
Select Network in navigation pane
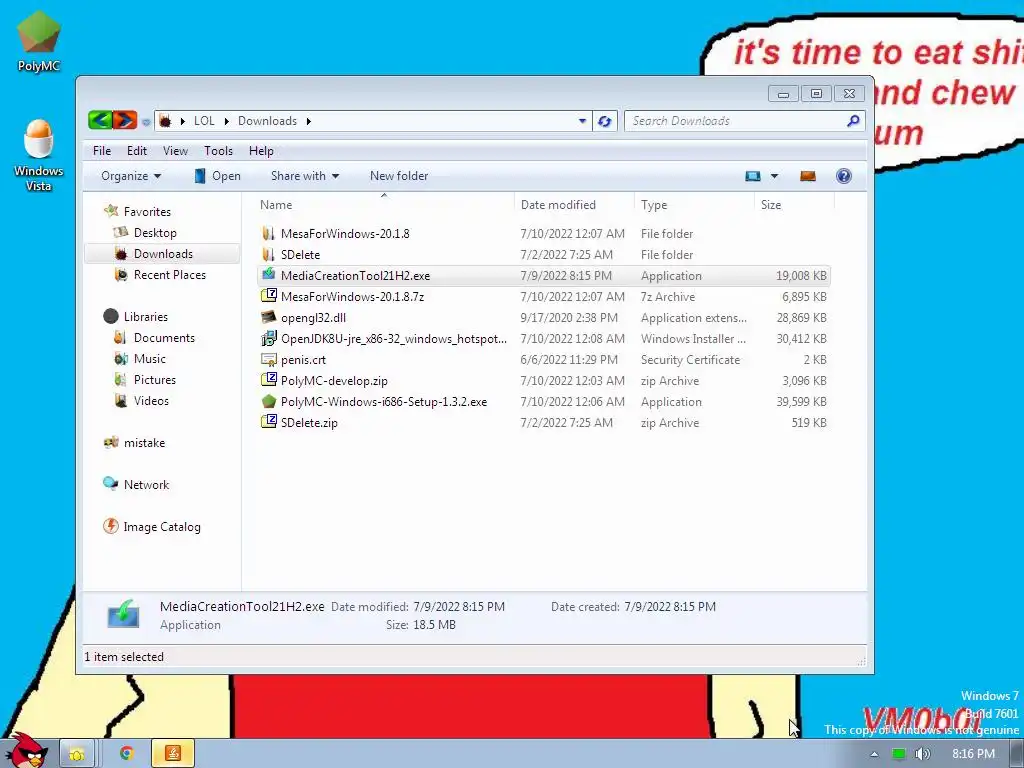[x=136, y=485]
